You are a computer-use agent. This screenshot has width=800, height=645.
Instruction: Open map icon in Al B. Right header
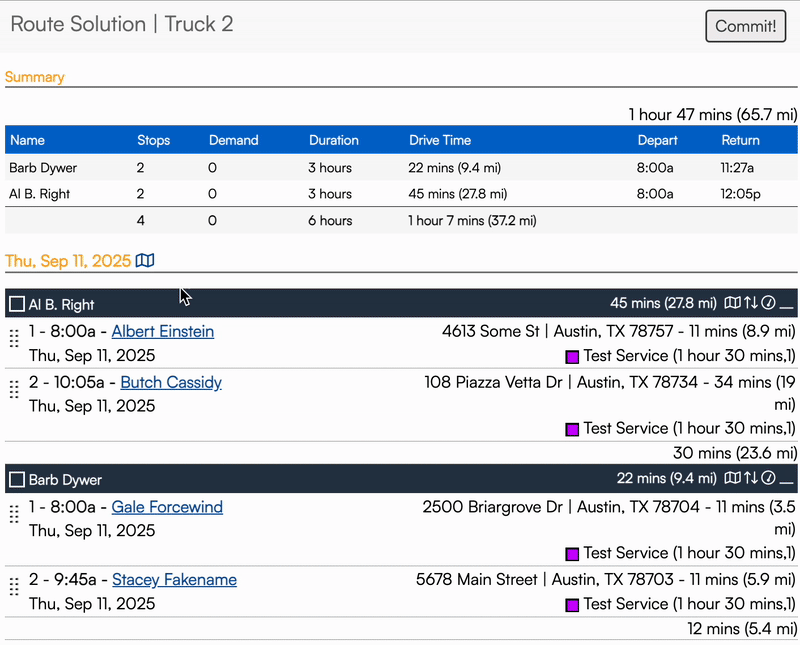(x=733, y=303)
